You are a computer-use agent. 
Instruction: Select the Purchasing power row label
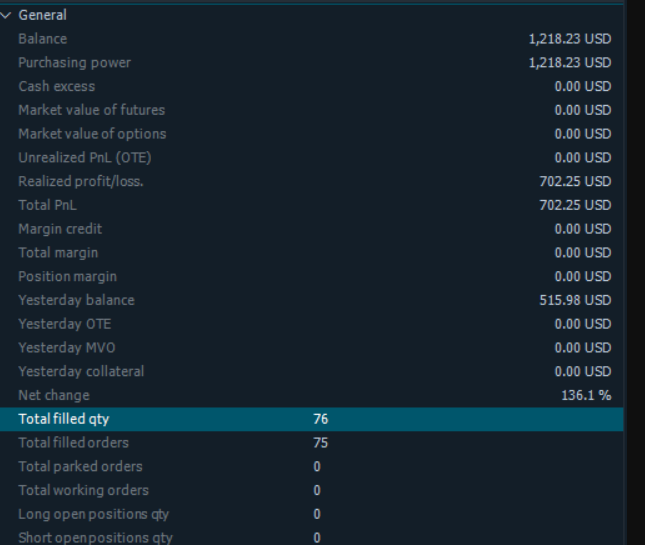click(74, 63)
